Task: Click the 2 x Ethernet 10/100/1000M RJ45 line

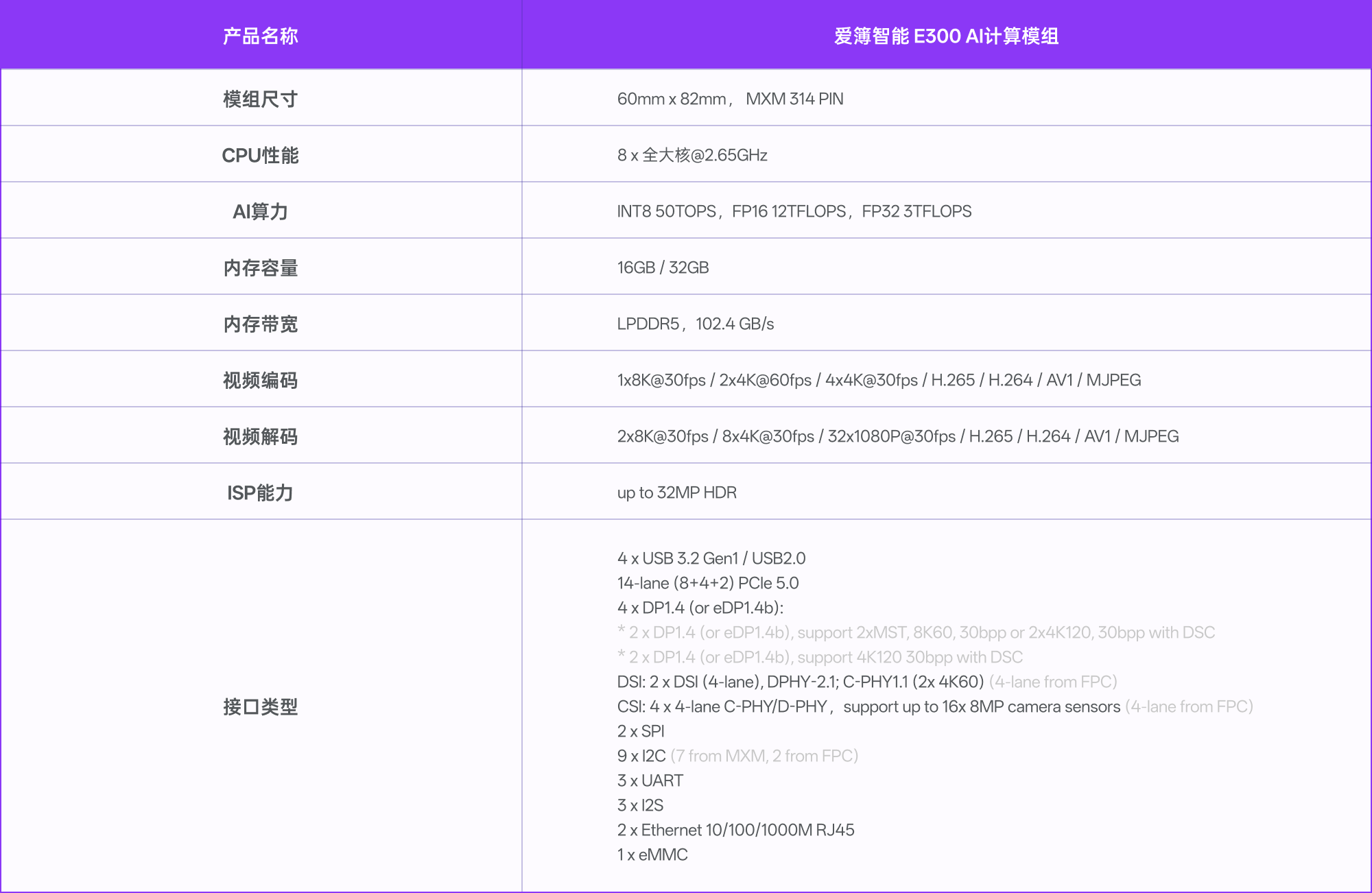Action: tap(735, 830)
